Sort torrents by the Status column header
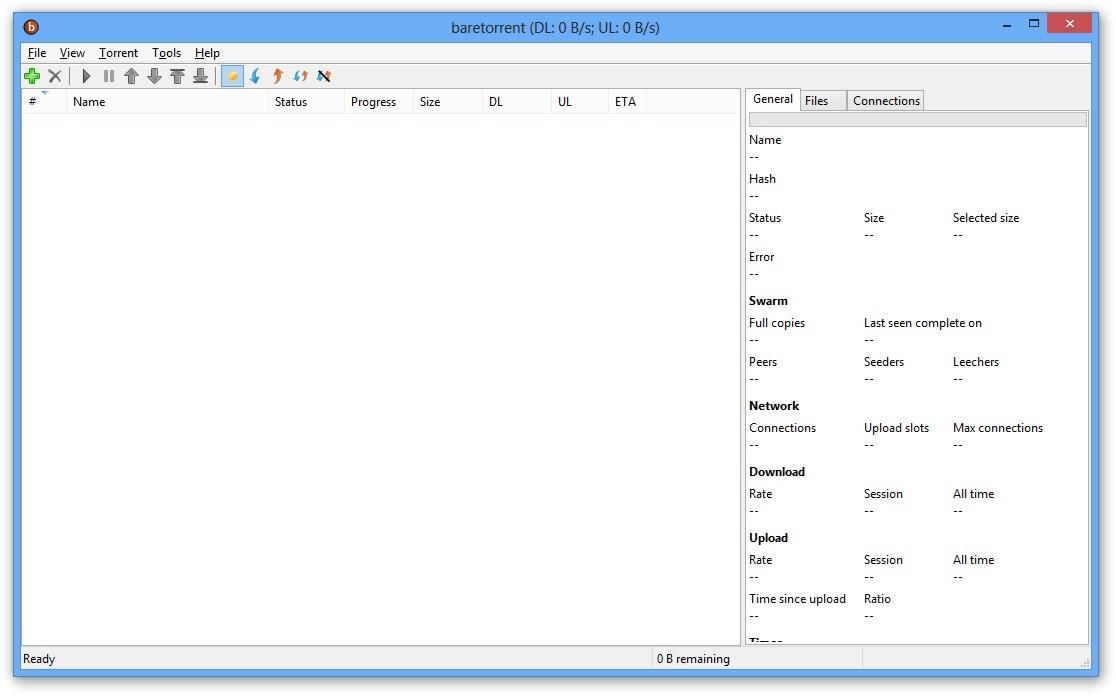Screen dimensions: 1116x696 307,102
